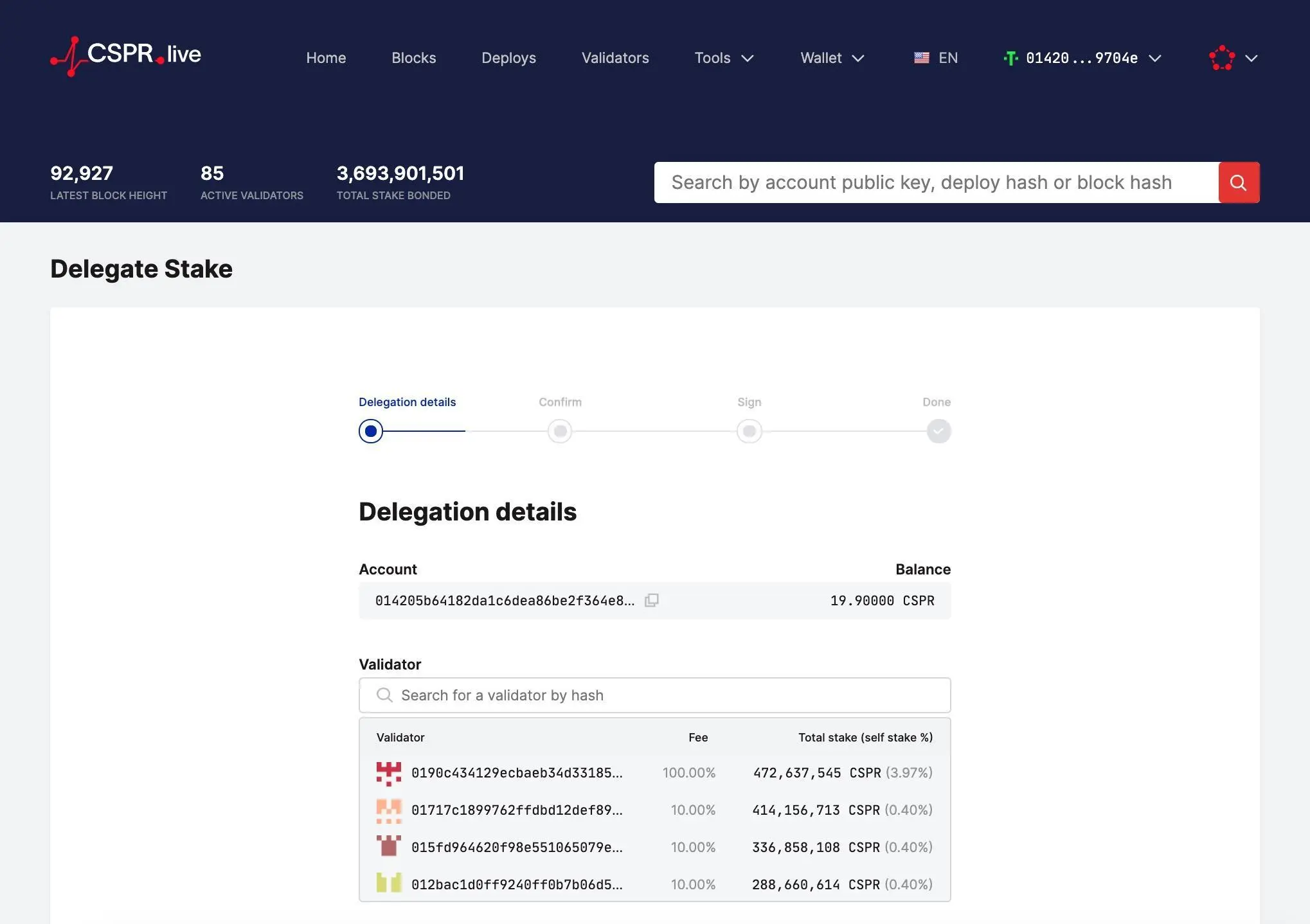
Task: Select validator row 01717c1899762ffdbd12def89...
Action: pos(654,810)
